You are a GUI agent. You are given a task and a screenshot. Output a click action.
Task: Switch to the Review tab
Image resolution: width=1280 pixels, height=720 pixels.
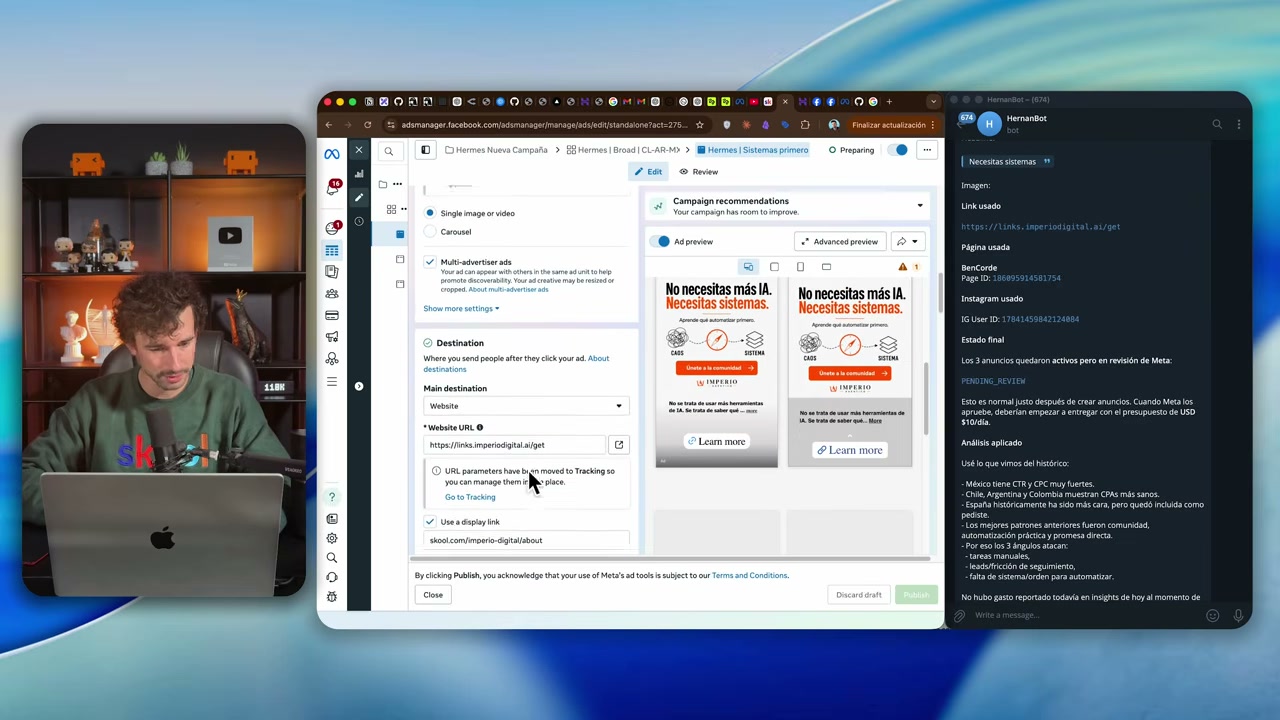(698, 172)
